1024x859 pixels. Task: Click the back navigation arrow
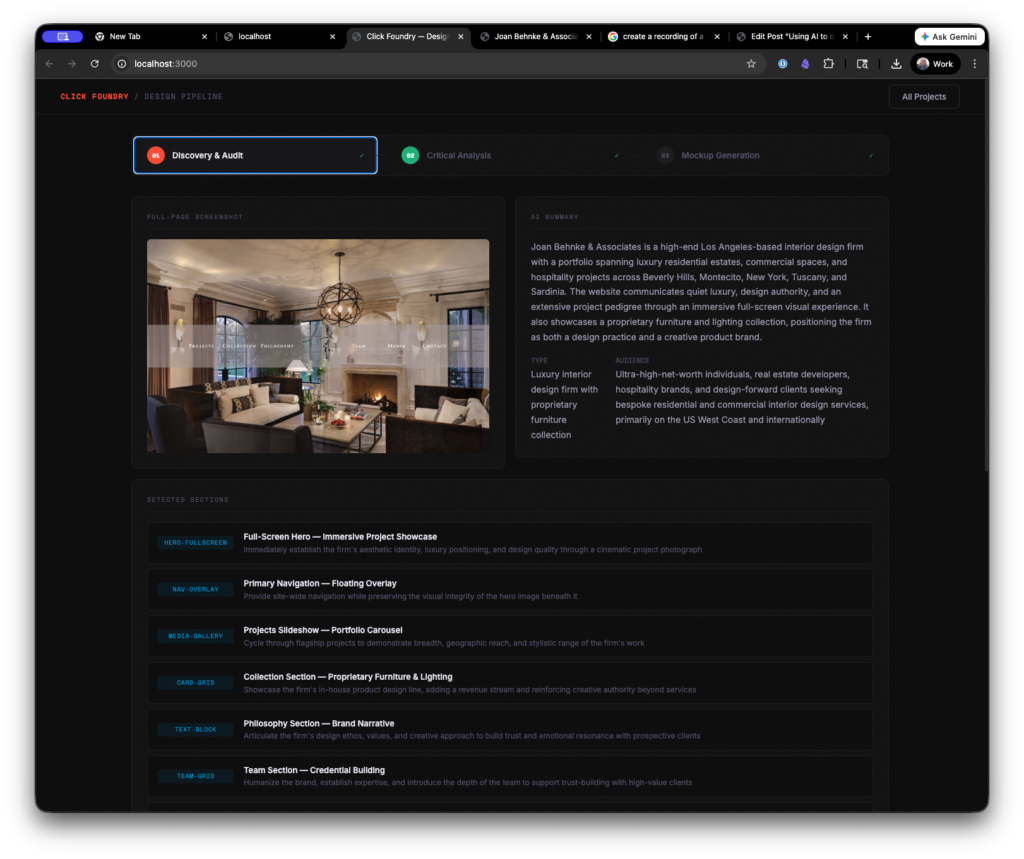click(x=50, y=64)
